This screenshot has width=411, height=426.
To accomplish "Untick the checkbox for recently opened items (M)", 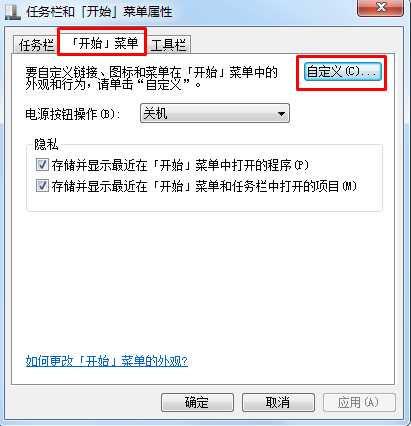I will (x=42, y=185).
